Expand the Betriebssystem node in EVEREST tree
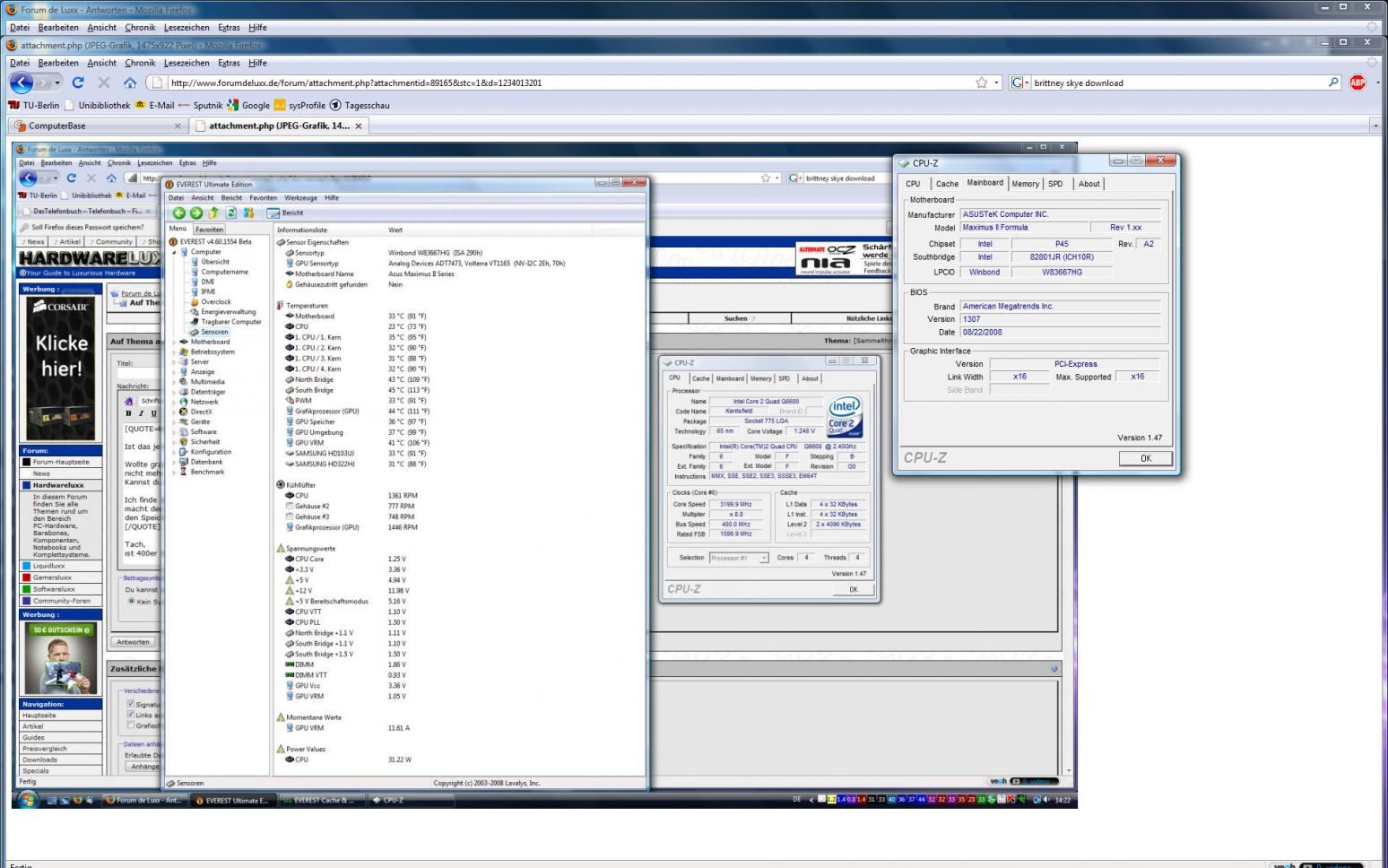This screenshot has width=1388, height=868. (x=176, y=352)
